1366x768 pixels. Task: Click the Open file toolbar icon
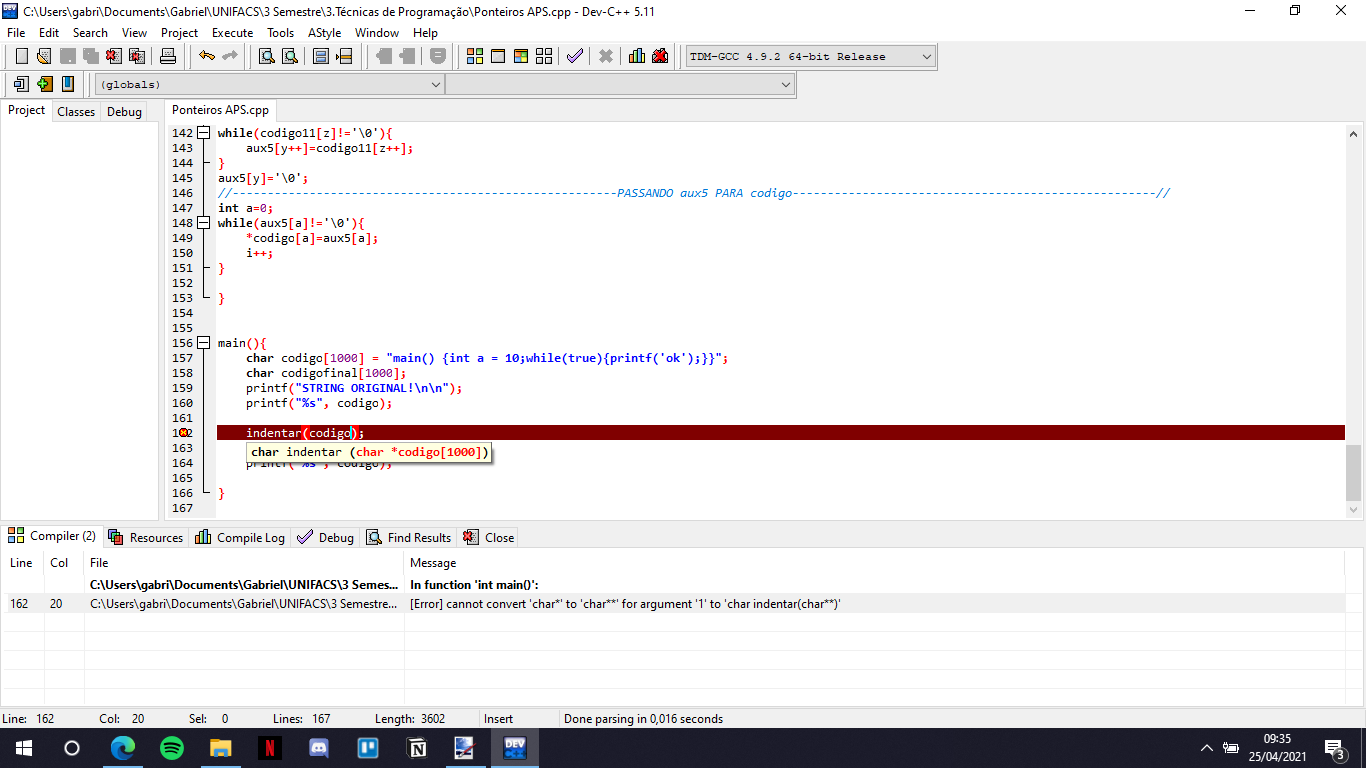point(44,56)
